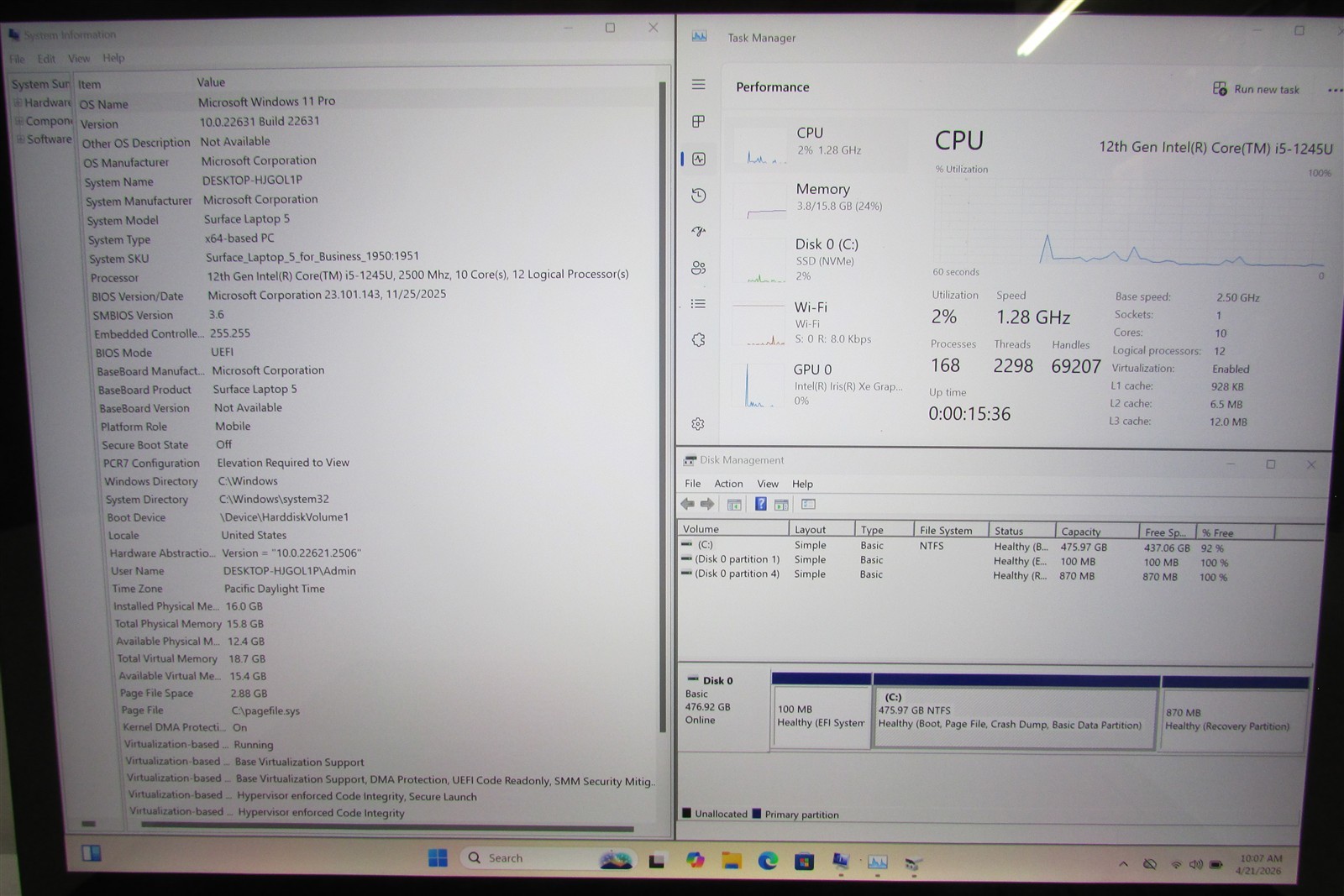Viewport: 1344px width, 896px height.
Task: Open the Processes page in Task Manager
Action: [698, 122]
